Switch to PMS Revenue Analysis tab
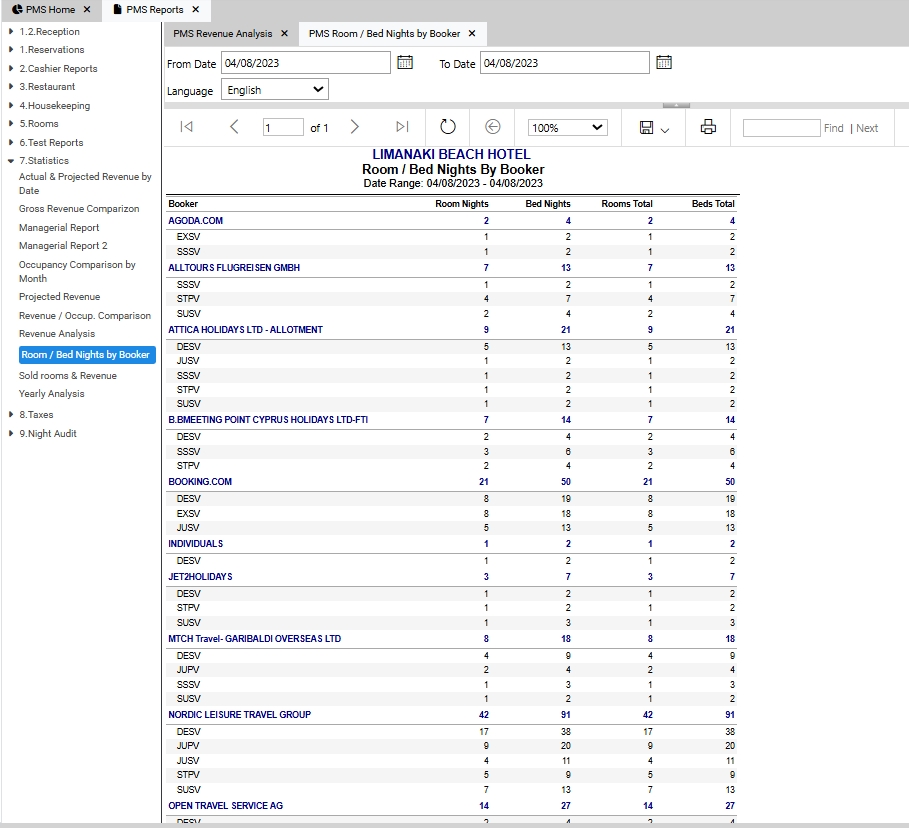Image resolution: width=909 pixels, height=828 pixels. [223, 34]
